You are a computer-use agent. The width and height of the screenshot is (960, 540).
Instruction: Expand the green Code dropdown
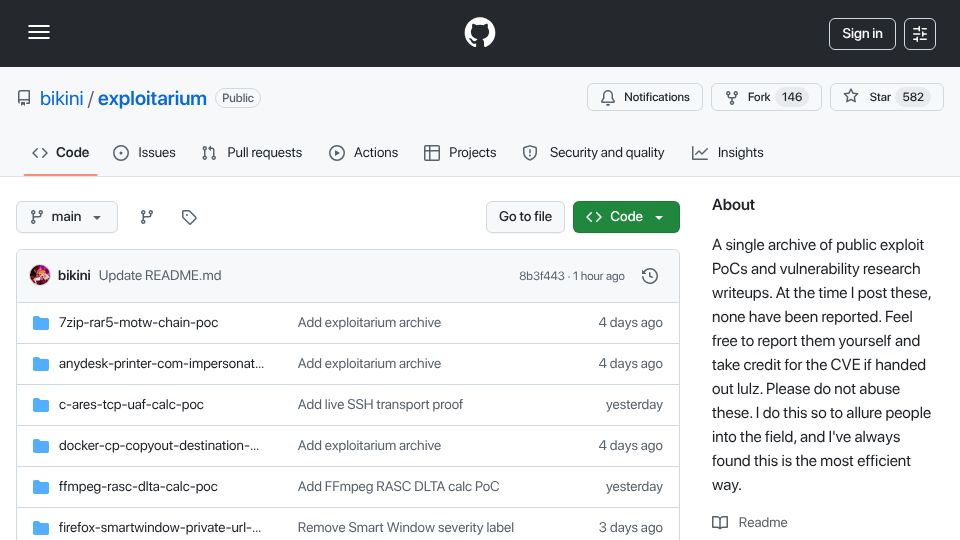tap(626, 217)
